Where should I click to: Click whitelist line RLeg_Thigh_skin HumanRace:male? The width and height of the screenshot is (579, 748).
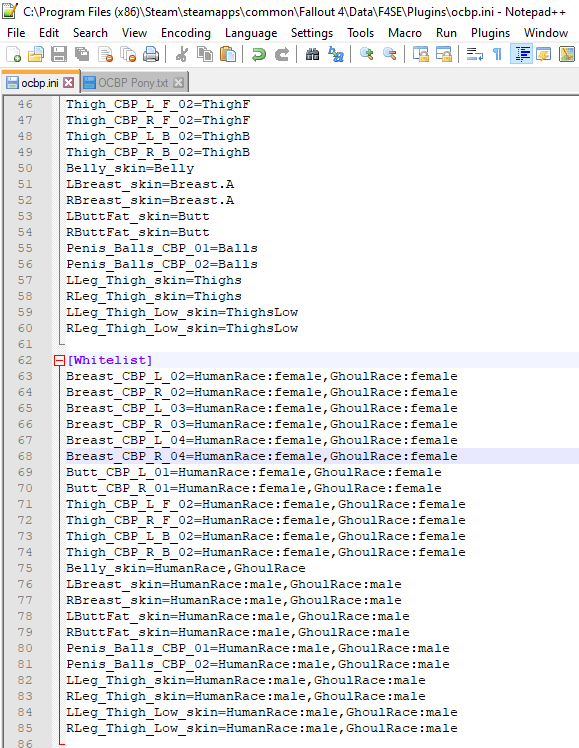click(246, 696)
